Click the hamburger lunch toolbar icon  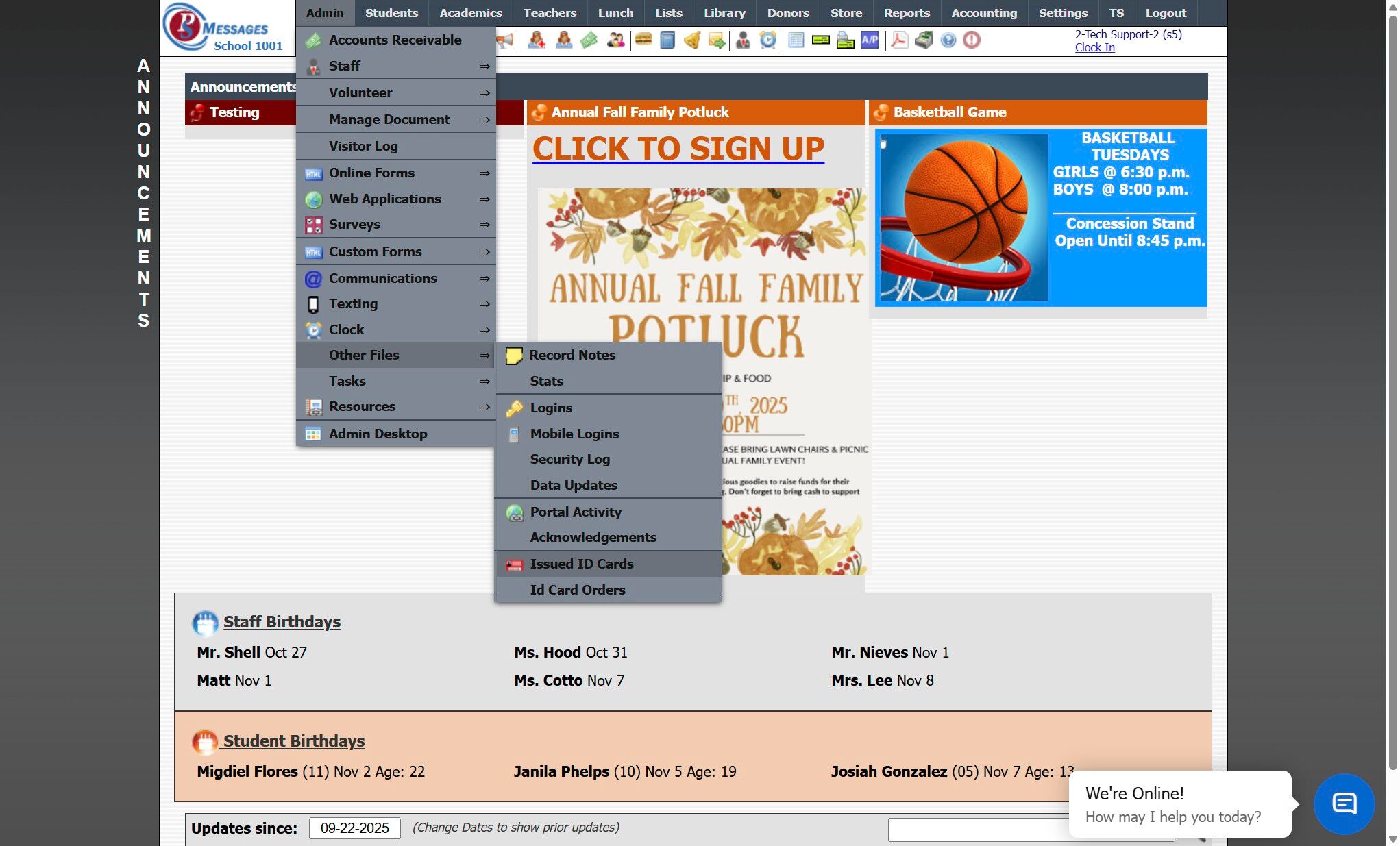pyautogui.click(x=643, y=40)
